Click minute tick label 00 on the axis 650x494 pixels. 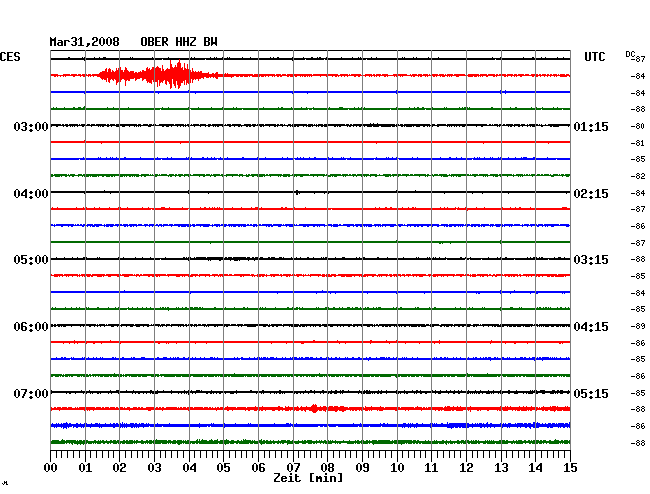click(51, 467)
